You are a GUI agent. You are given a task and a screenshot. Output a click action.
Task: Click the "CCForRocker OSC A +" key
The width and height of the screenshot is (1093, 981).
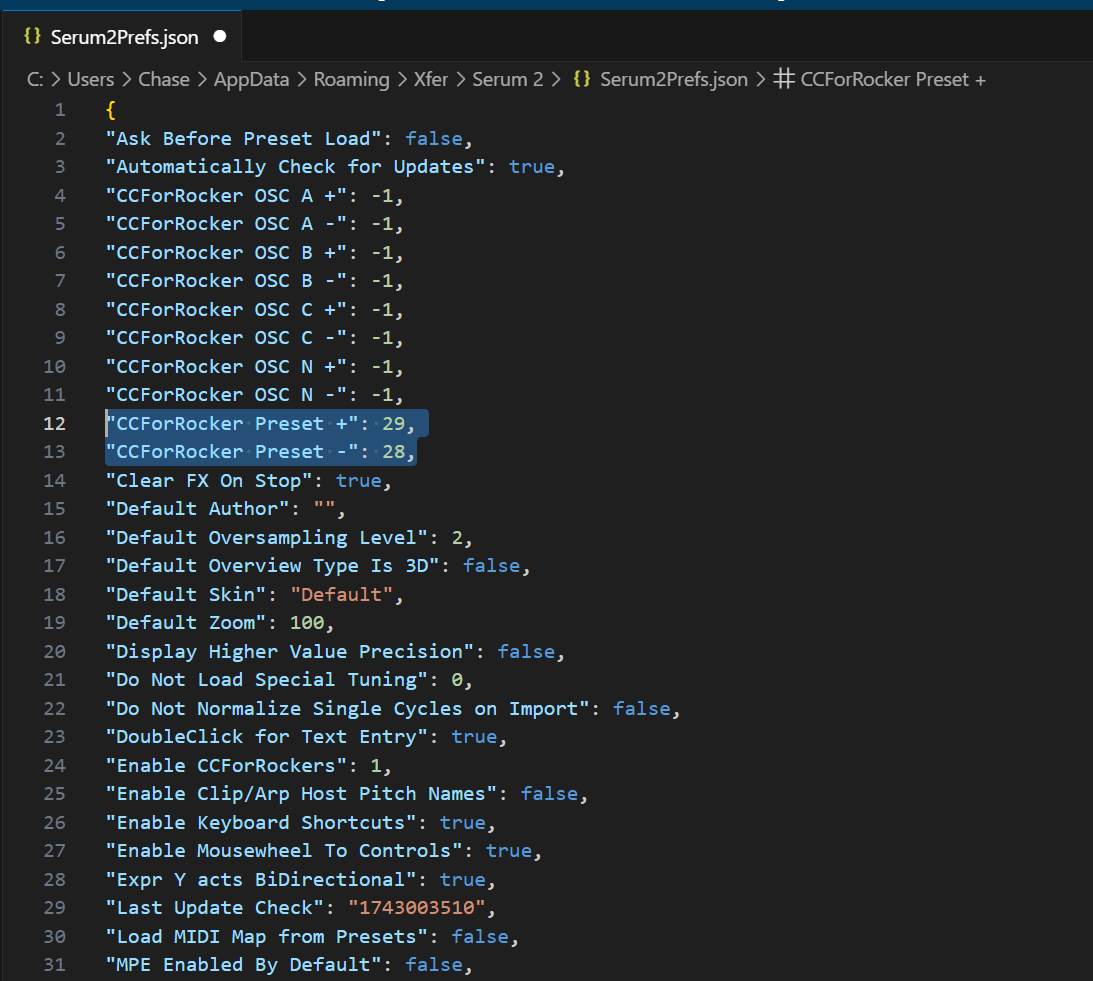[x=226, y=196]
